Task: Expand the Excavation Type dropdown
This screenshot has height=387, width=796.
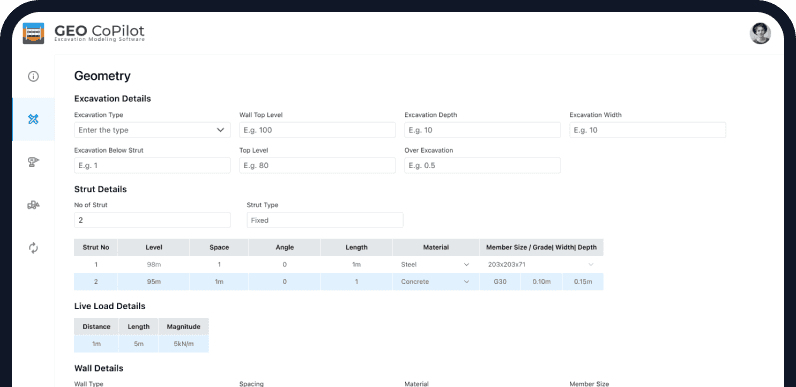Action: (x=152, y=130)
